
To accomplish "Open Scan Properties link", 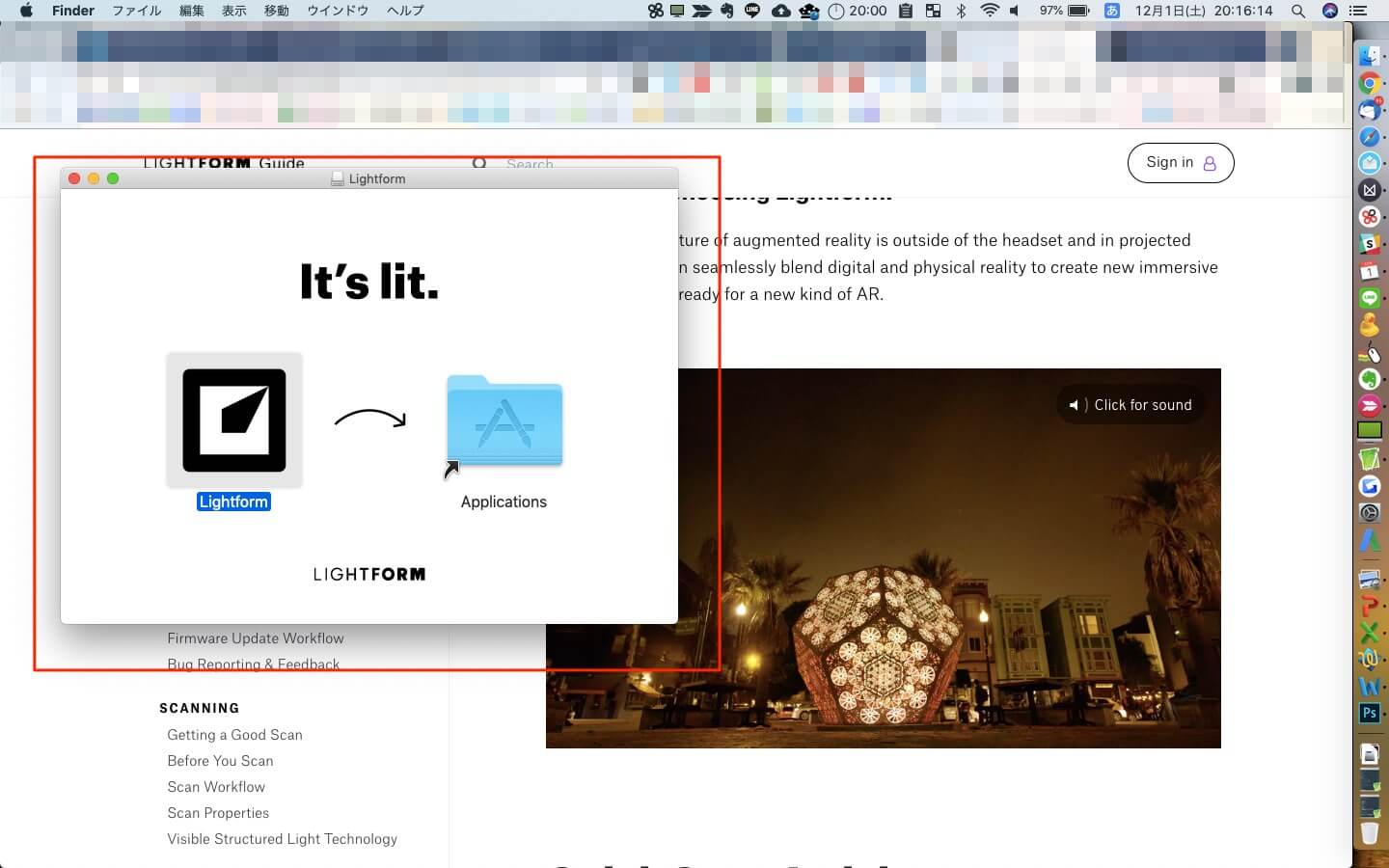I will (218, 813).
